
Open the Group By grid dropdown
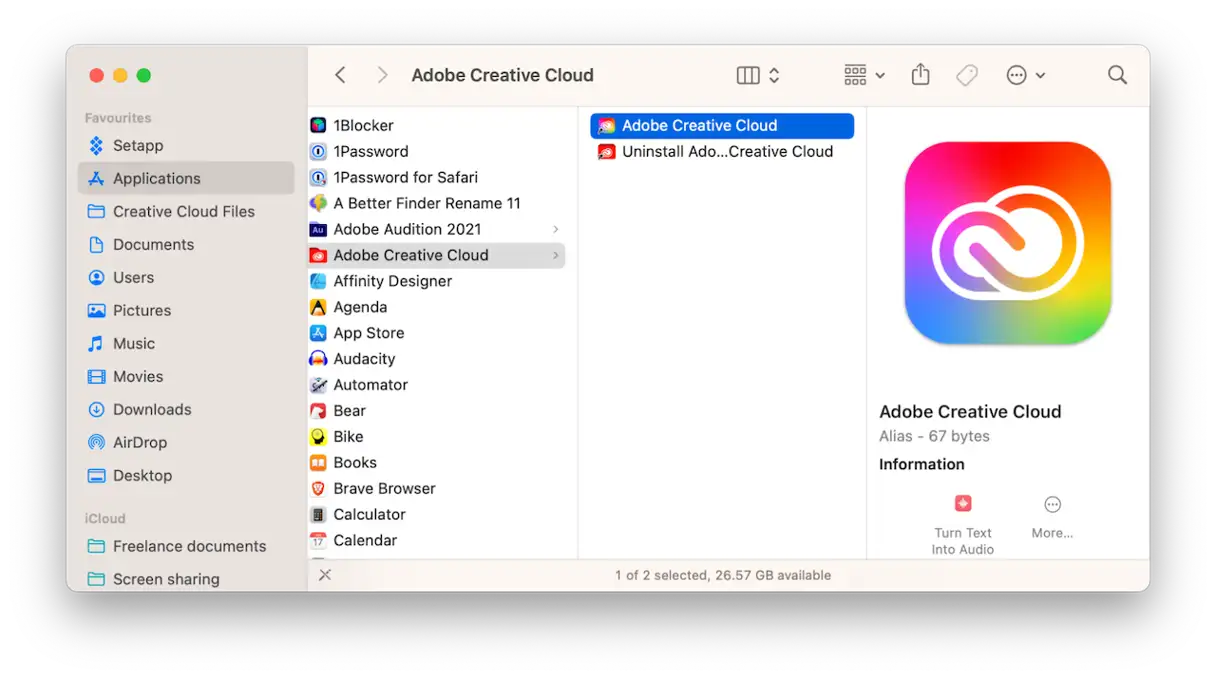(x=864, y=75)
